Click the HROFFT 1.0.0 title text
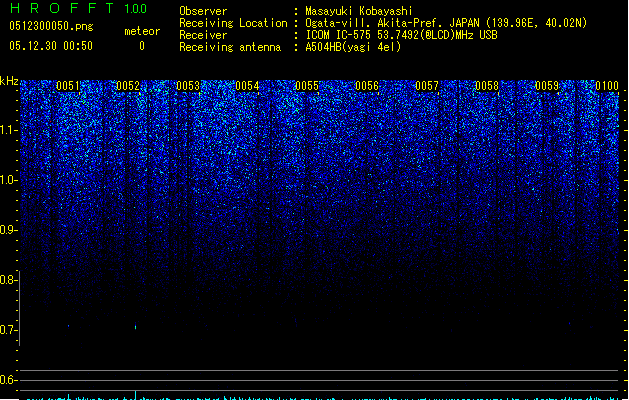Screen dimensions: 629x400 tap(78, 8)
